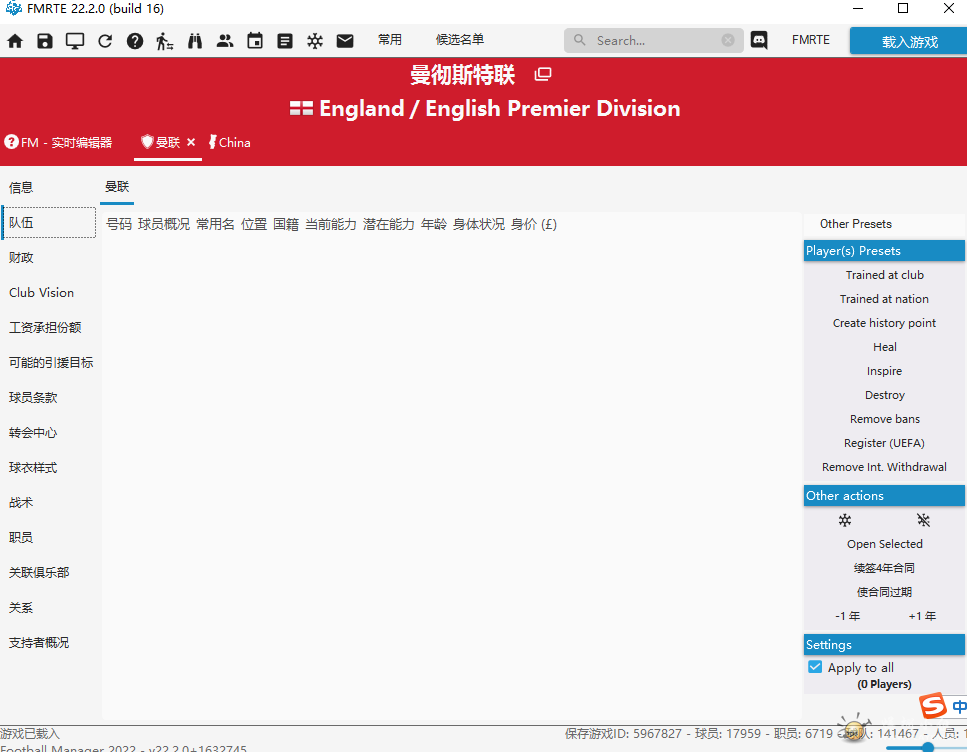Switch to the China tab
Screen dimensions: 967x752
point(229,143)
